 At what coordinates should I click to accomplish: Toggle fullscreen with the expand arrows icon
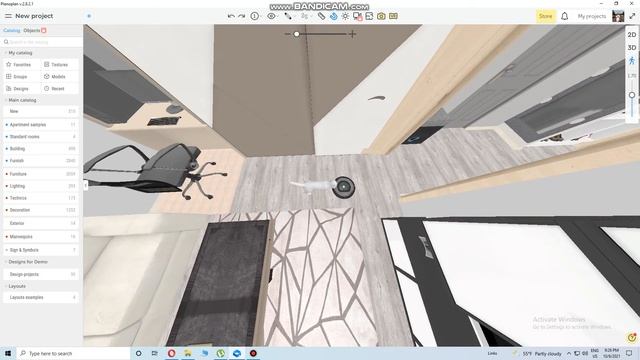coord(632,16)
